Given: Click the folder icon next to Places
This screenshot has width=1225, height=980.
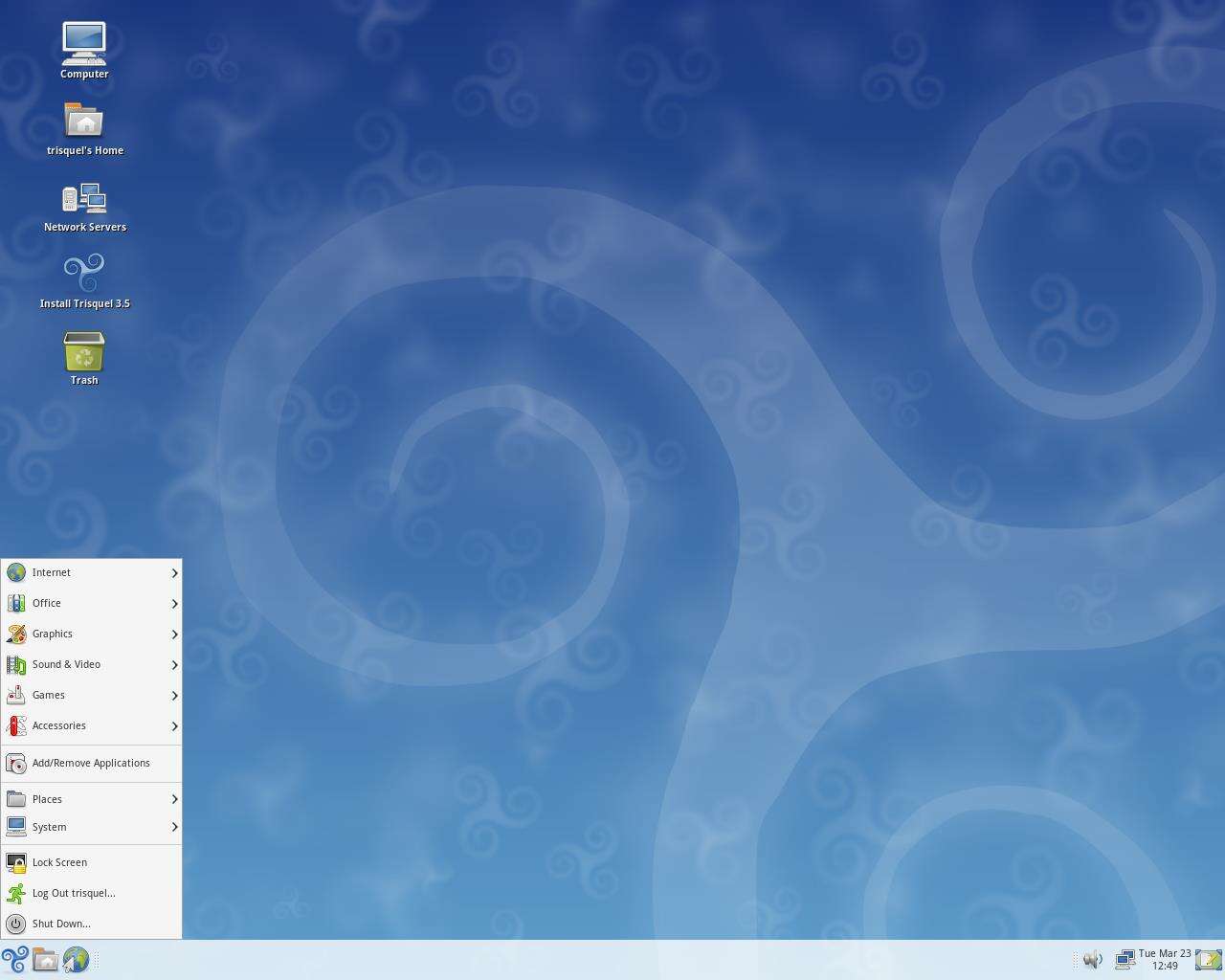Looking at the screenshot, I should 16,799.
